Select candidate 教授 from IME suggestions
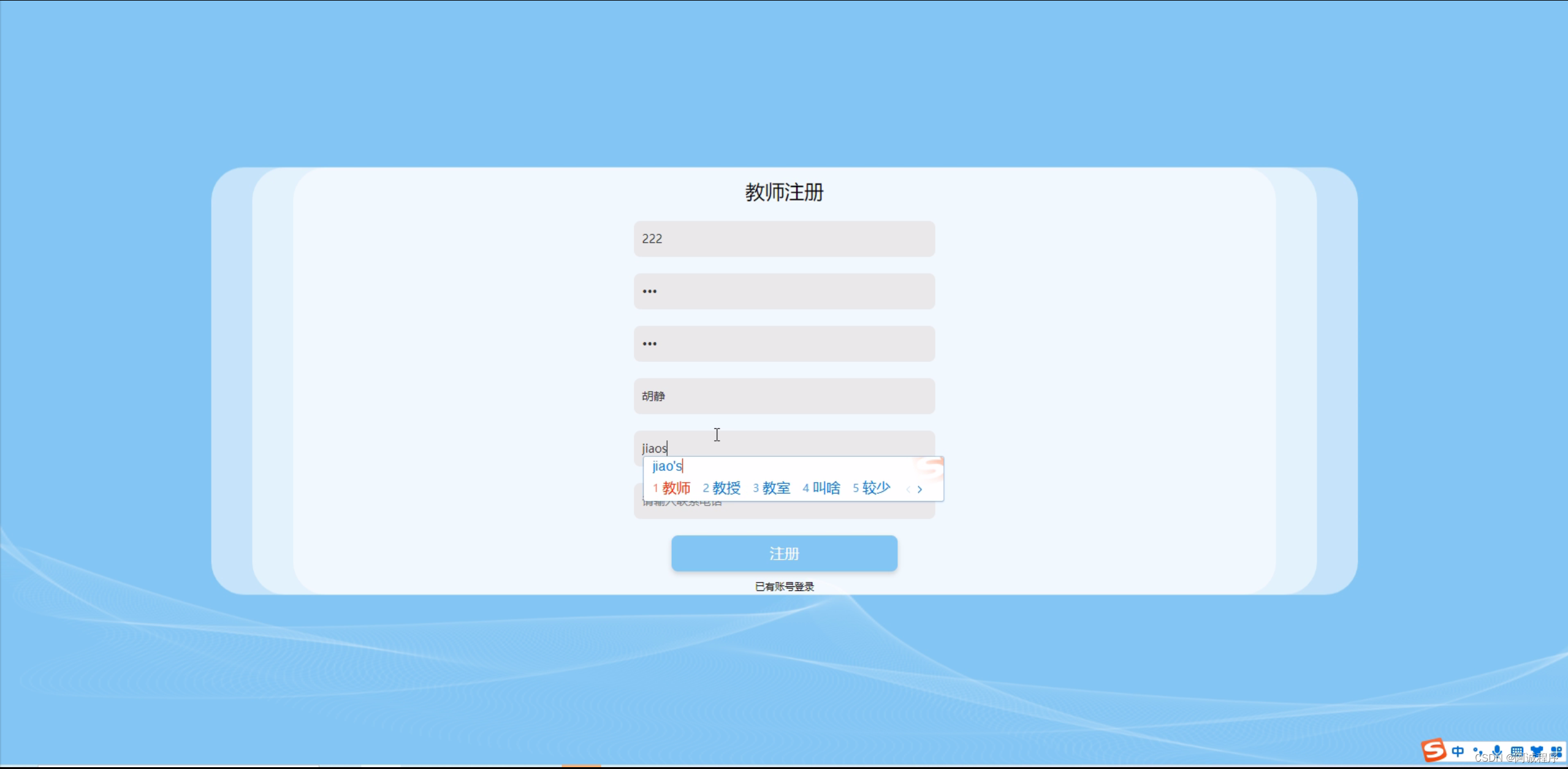 (727, 489)
